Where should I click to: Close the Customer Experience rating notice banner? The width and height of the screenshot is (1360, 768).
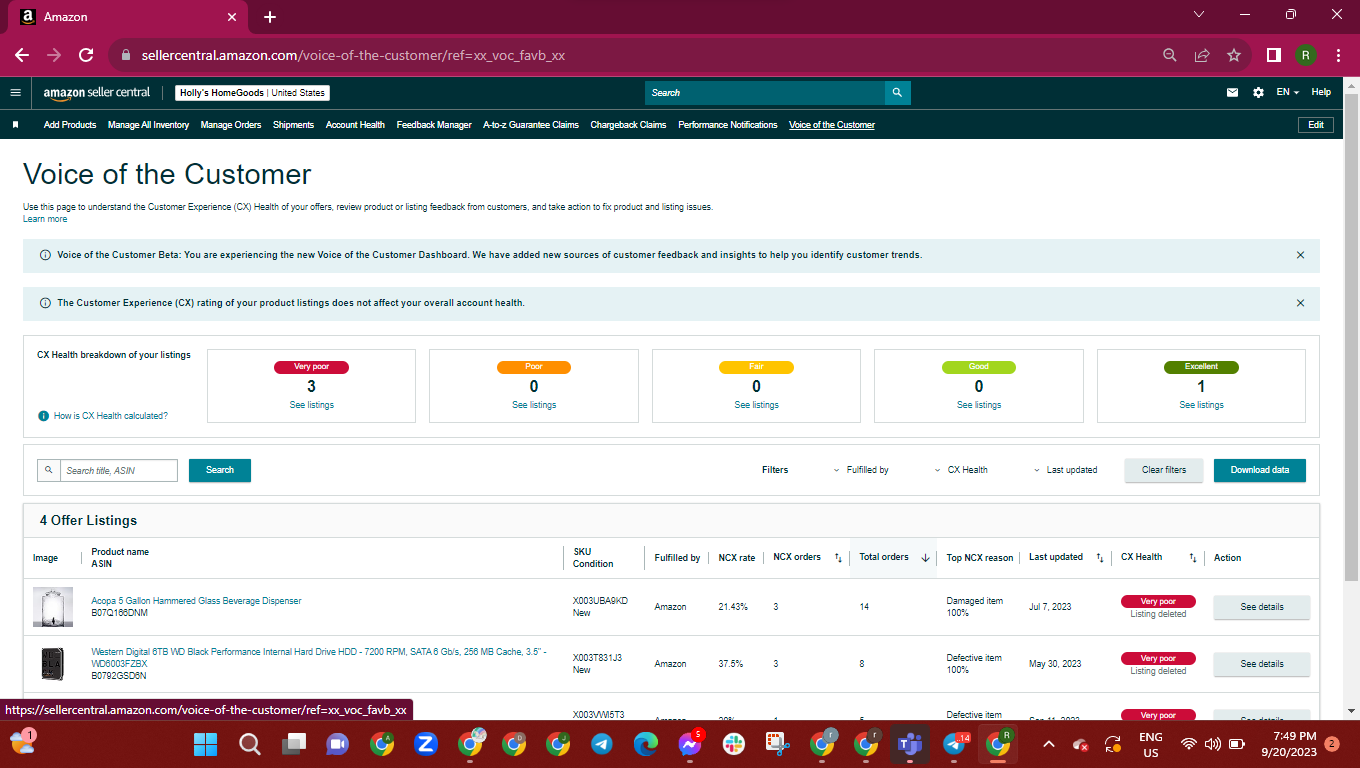tap(1300, 303)
